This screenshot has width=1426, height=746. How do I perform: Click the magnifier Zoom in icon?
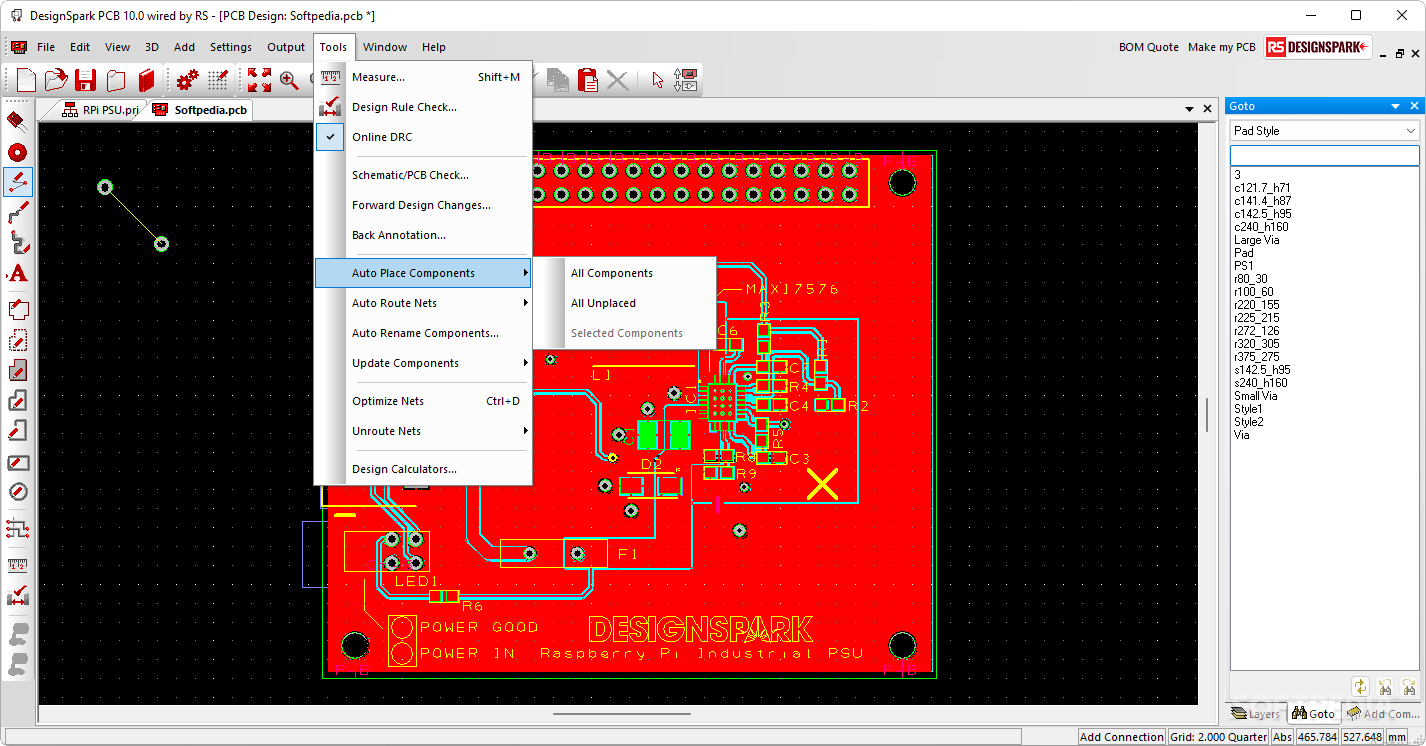289,80
